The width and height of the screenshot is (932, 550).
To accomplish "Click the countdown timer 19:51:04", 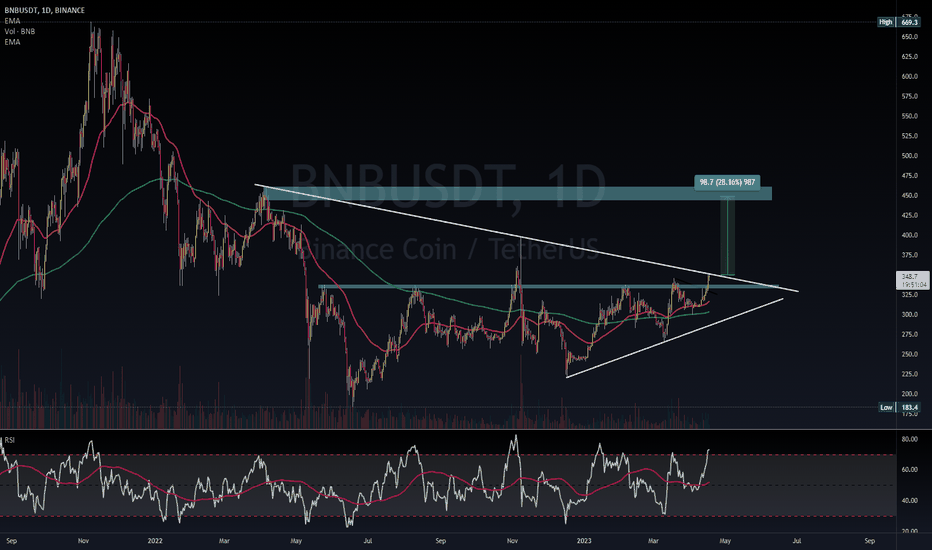I will 912,285.
